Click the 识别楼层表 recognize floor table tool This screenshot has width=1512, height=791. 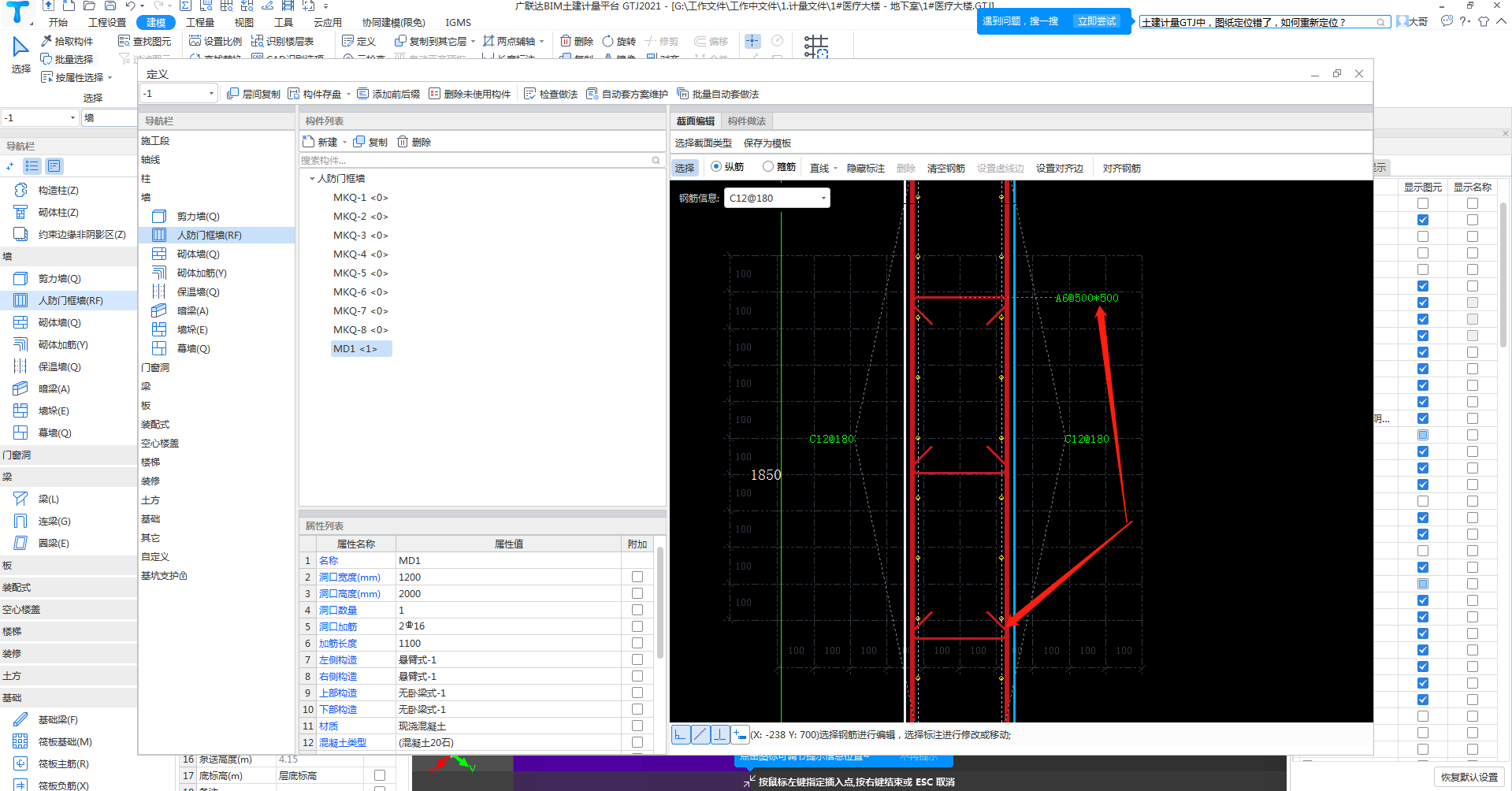pyautogui.click(x=282, y=41)
